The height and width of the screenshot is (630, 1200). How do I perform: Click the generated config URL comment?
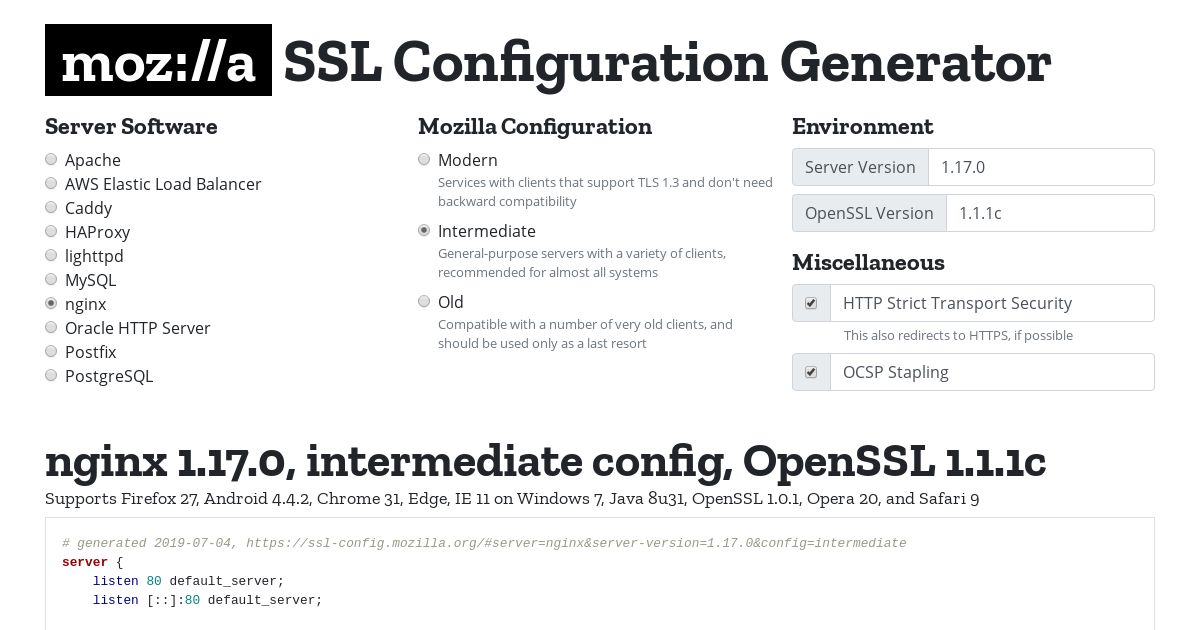click(x=484, y=543)
